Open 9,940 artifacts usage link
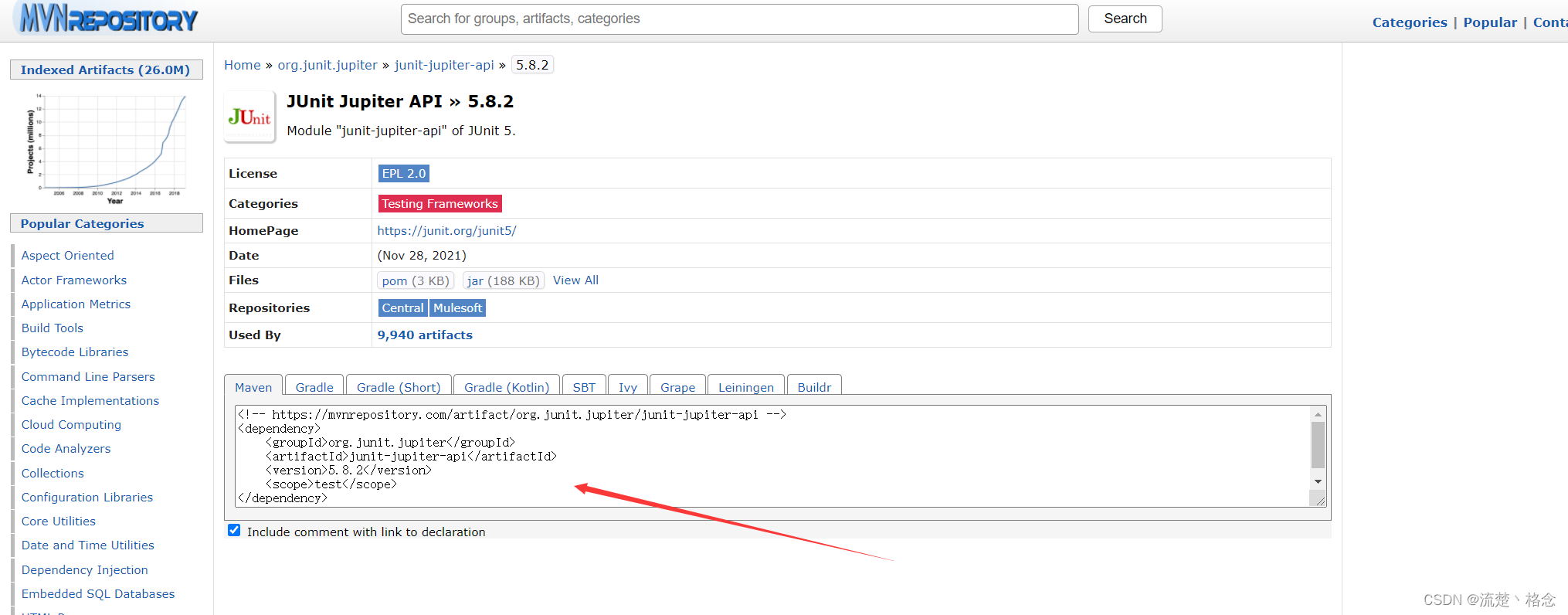The height and width of the screenshot is (615, 1568). [x=425, y=335]
